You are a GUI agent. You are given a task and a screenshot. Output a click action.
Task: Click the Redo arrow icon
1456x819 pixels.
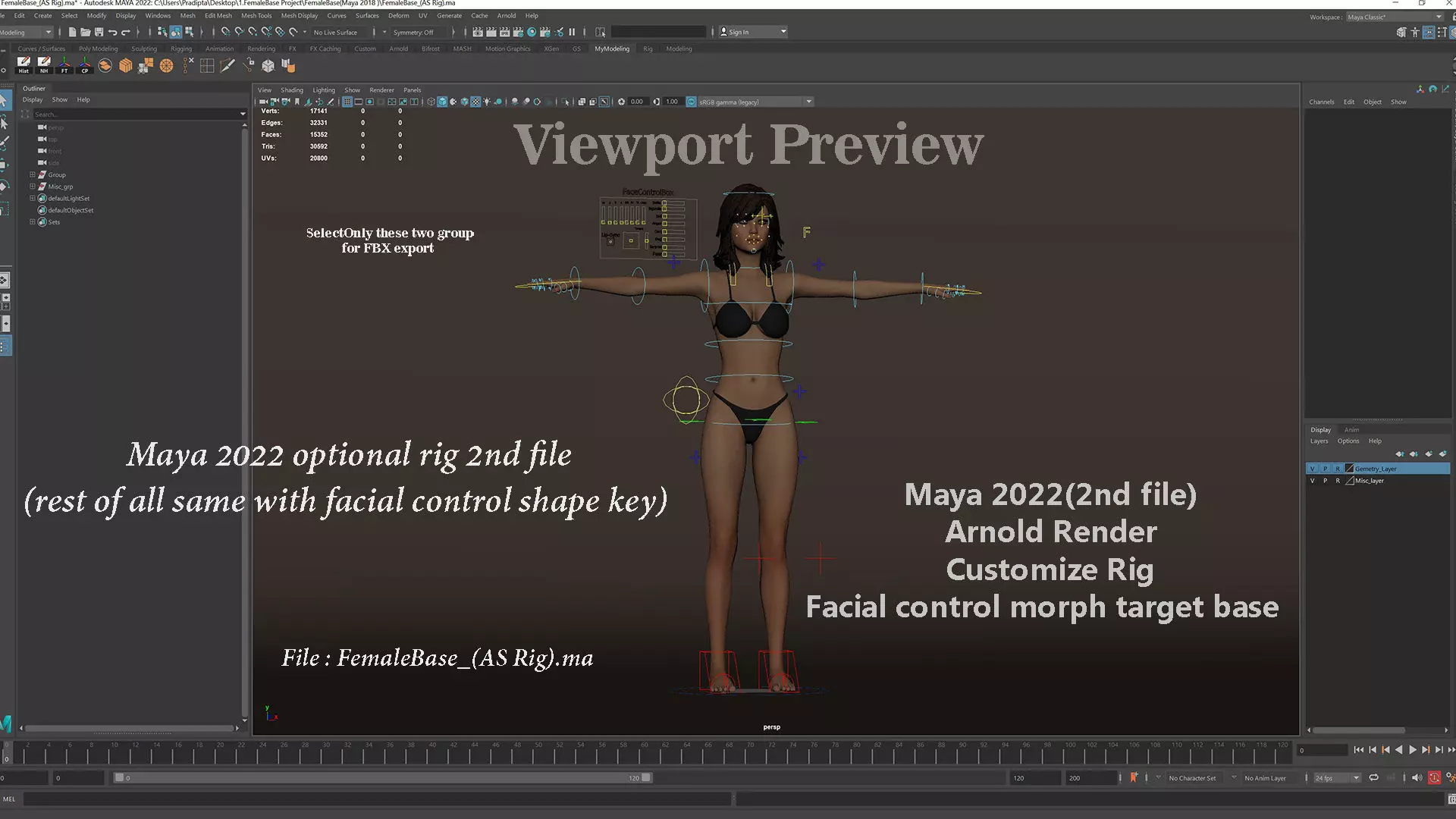point(126,32)
